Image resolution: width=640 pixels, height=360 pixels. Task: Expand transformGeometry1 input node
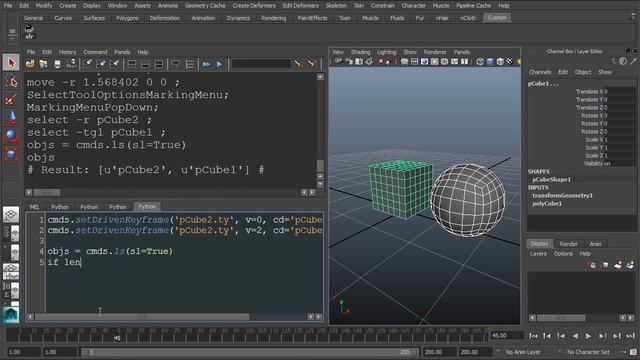[x=562, y=196]
